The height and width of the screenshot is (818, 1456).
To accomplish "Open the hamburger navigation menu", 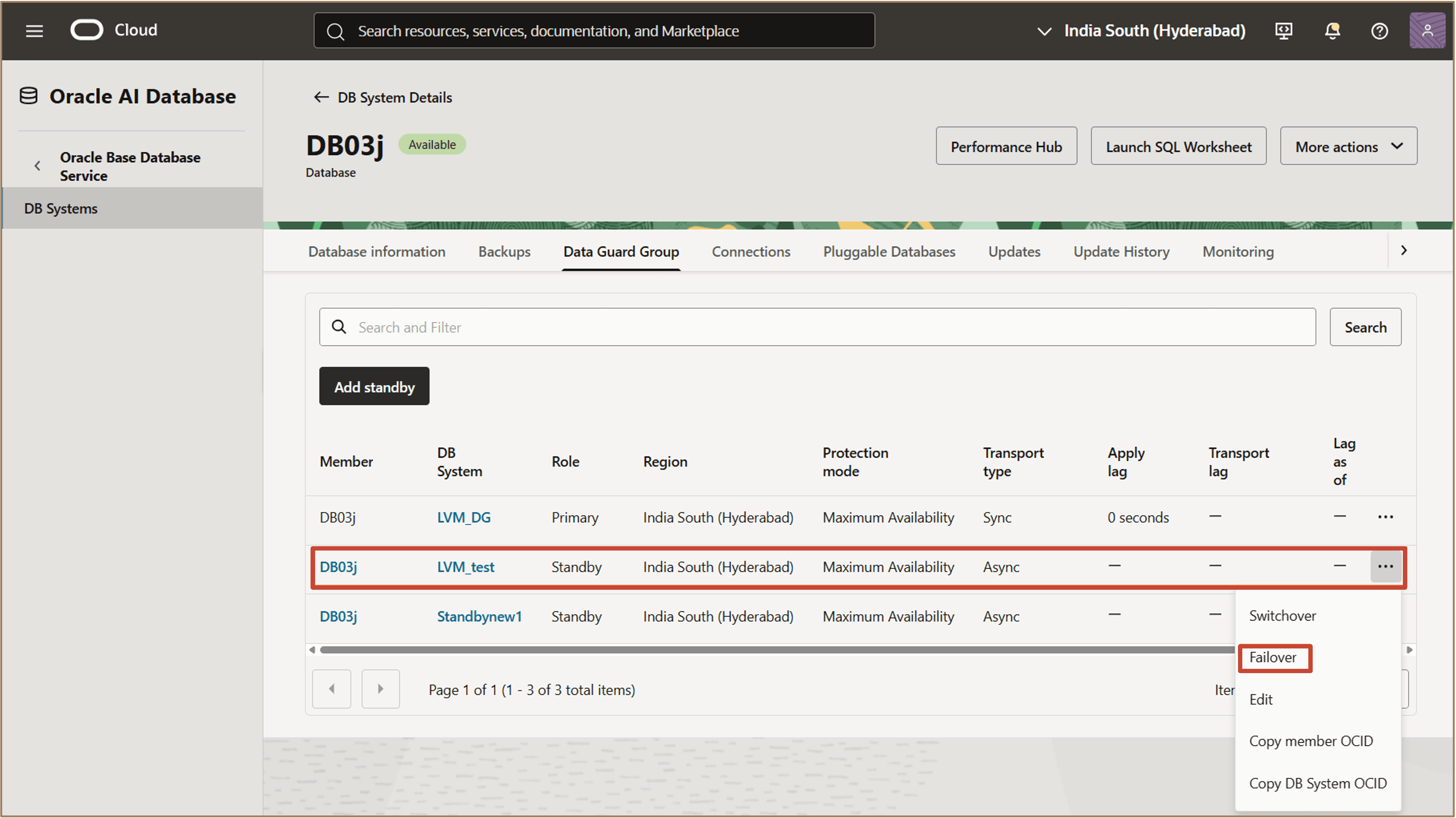I will pyautogui.click(x=35, y=31).
